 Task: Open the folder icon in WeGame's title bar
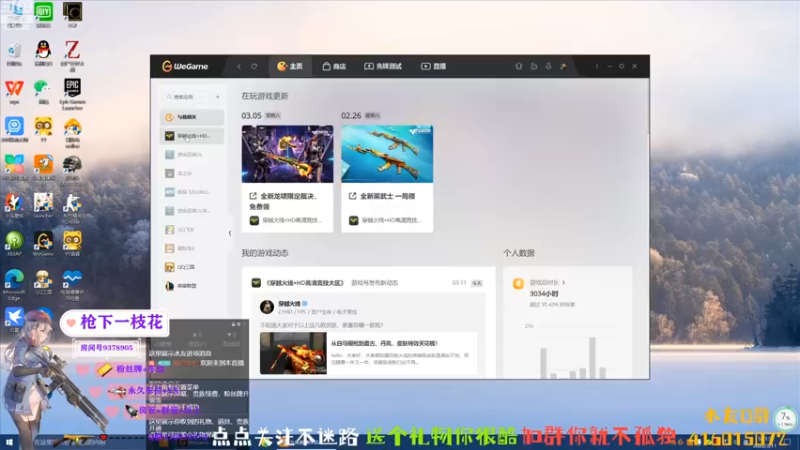[534, 66]
